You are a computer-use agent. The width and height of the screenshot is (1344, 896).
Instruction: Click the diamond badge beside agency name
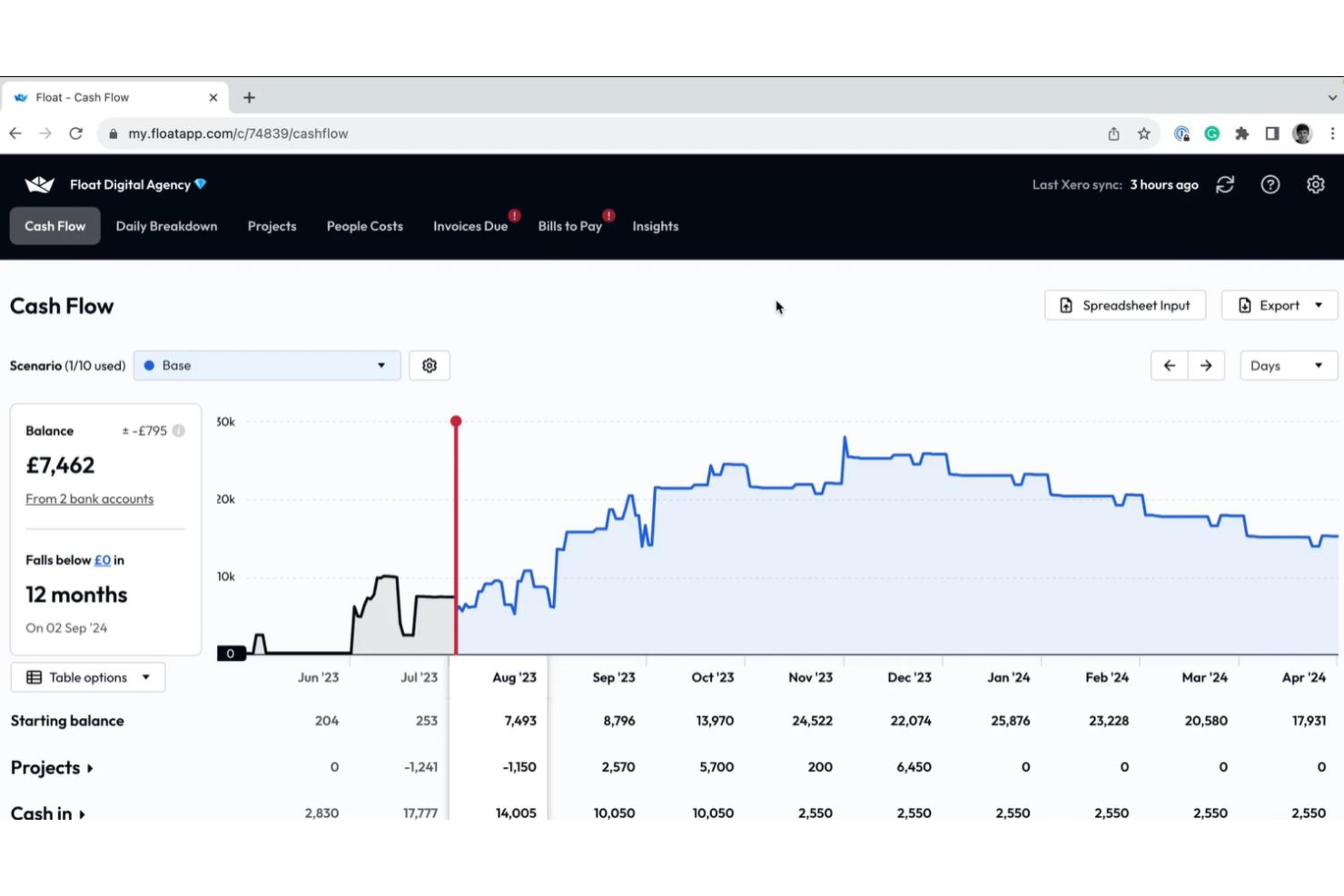click(x=201, y=184)
